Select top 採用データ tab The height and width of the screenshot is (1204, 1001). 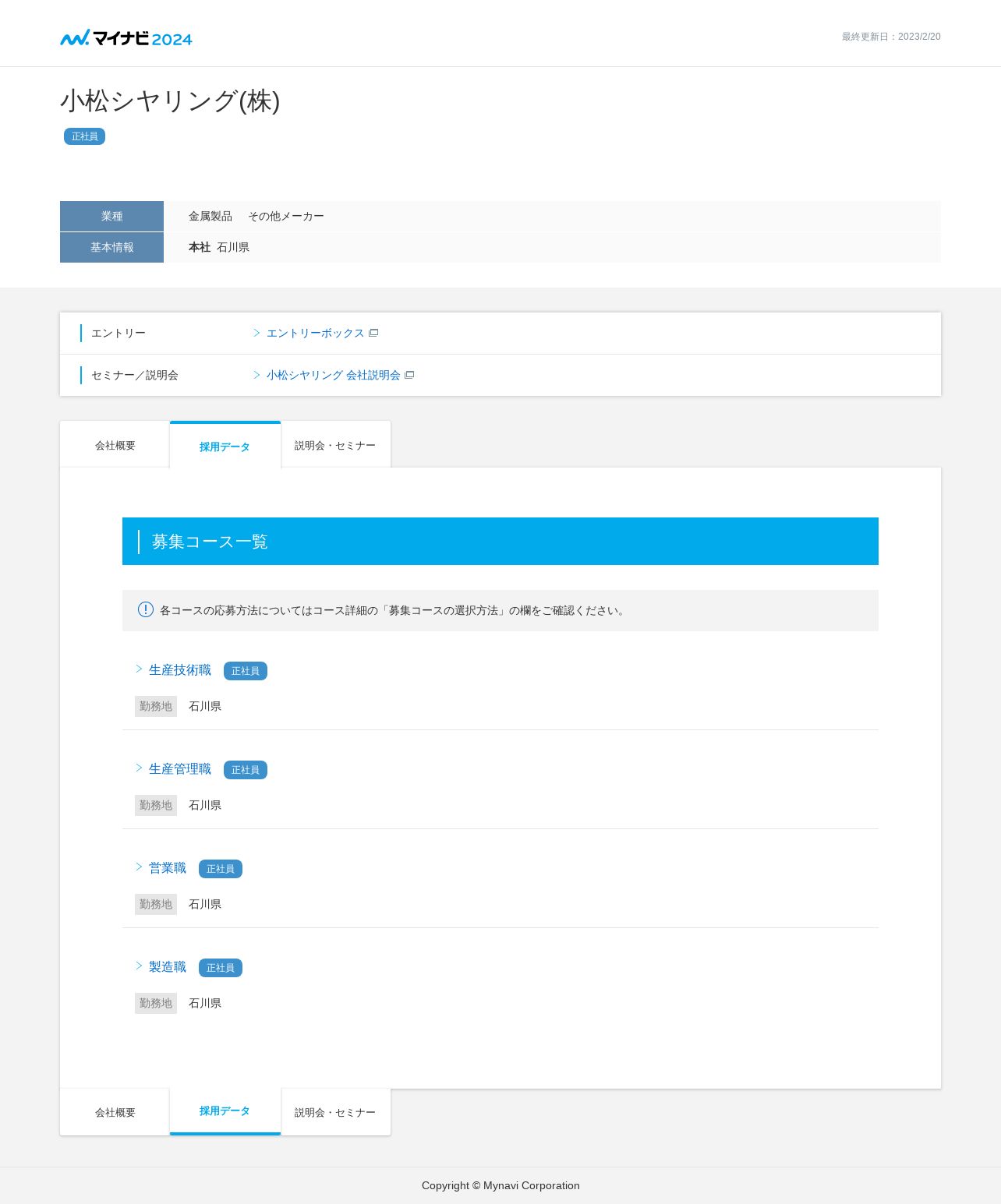click(x=225, y=446)
